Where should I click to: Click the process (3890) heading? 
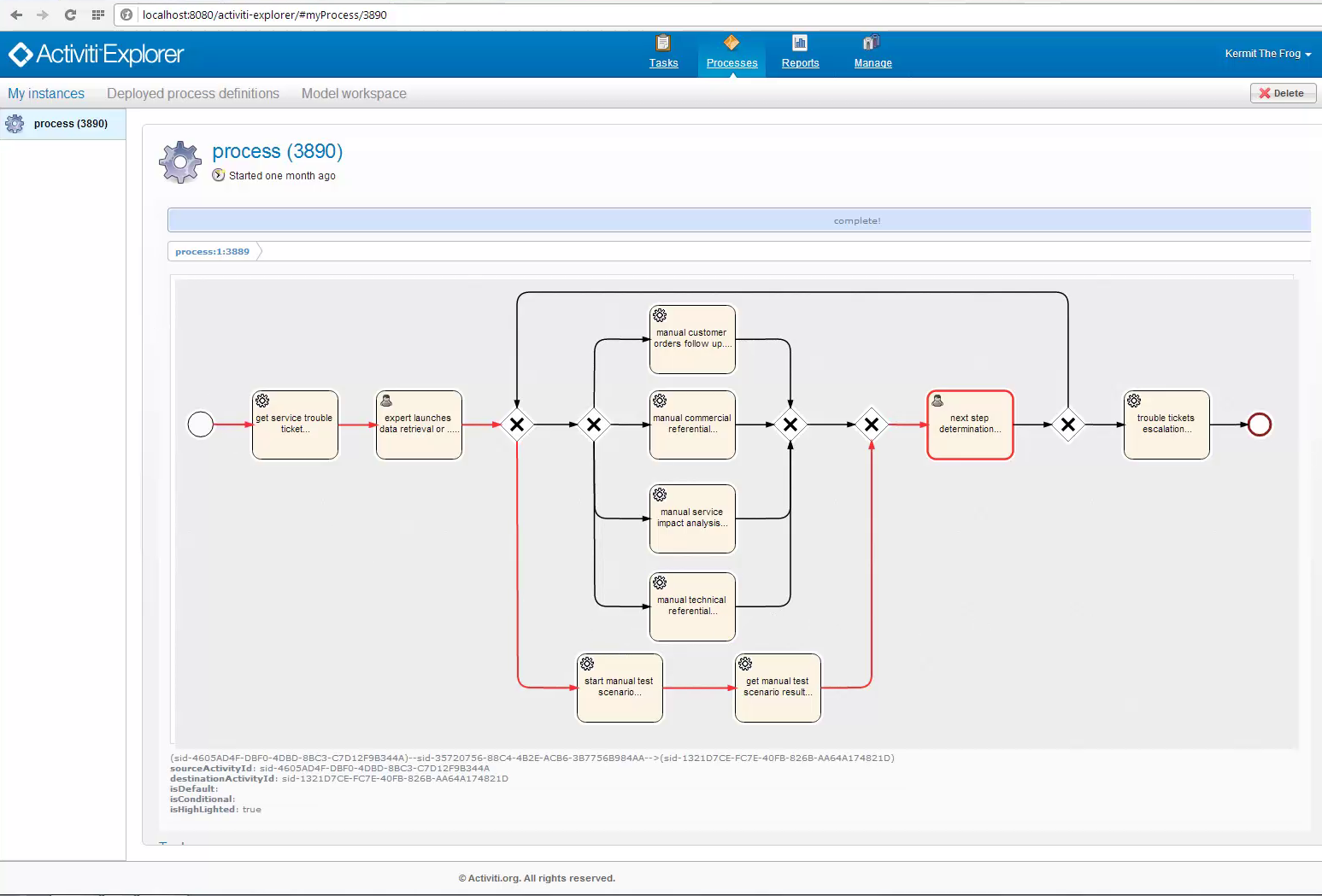click(x=277, y=151)
